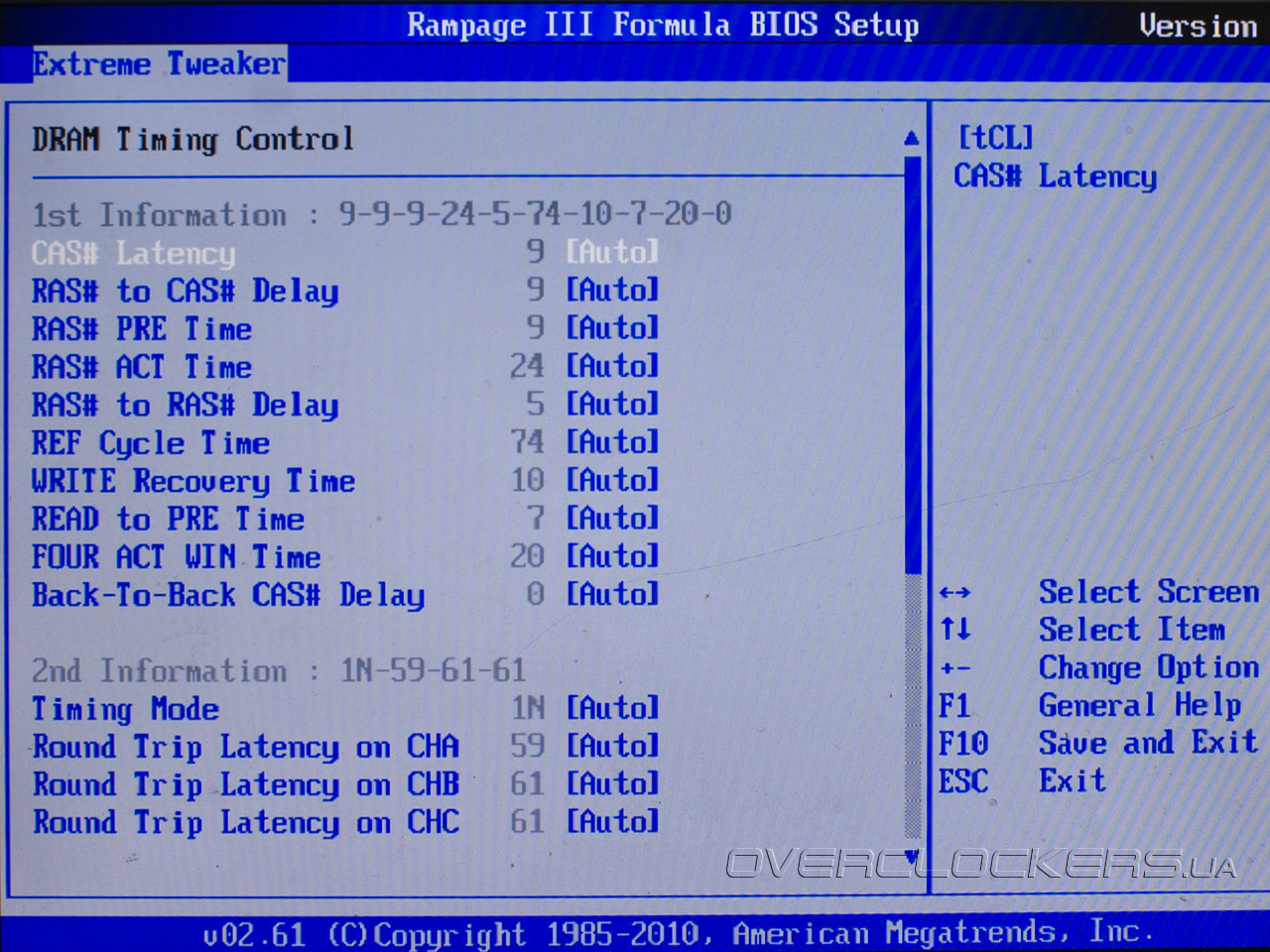
Task: Click the plus-minus symbol beside Change Option
Action: click(954, 668)
